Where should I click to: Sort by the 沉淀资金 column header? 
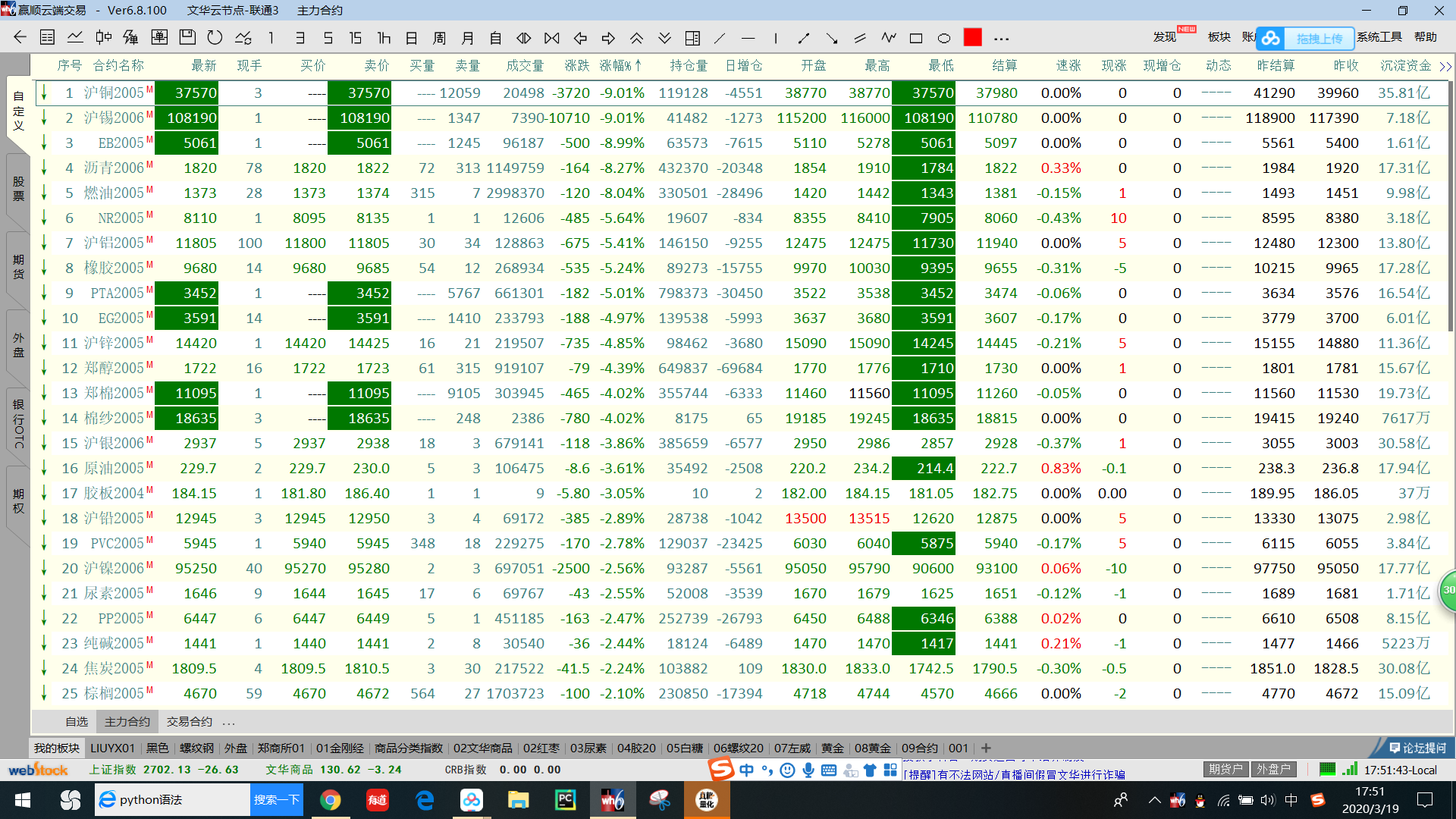point(1405,66)
